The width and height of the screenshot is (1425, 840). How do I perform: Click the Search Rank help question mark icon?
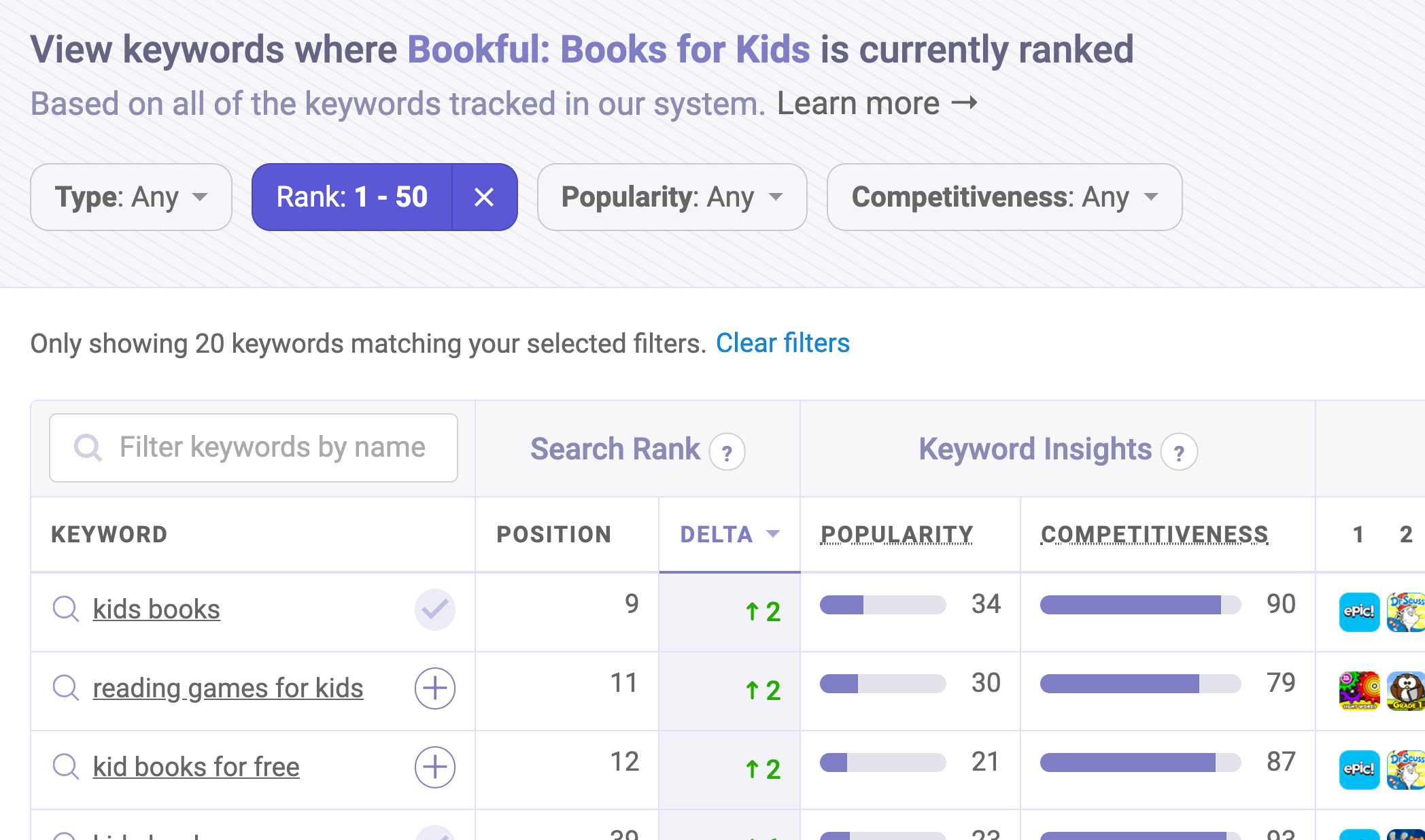pyautogui.click(x=727, y=452)
